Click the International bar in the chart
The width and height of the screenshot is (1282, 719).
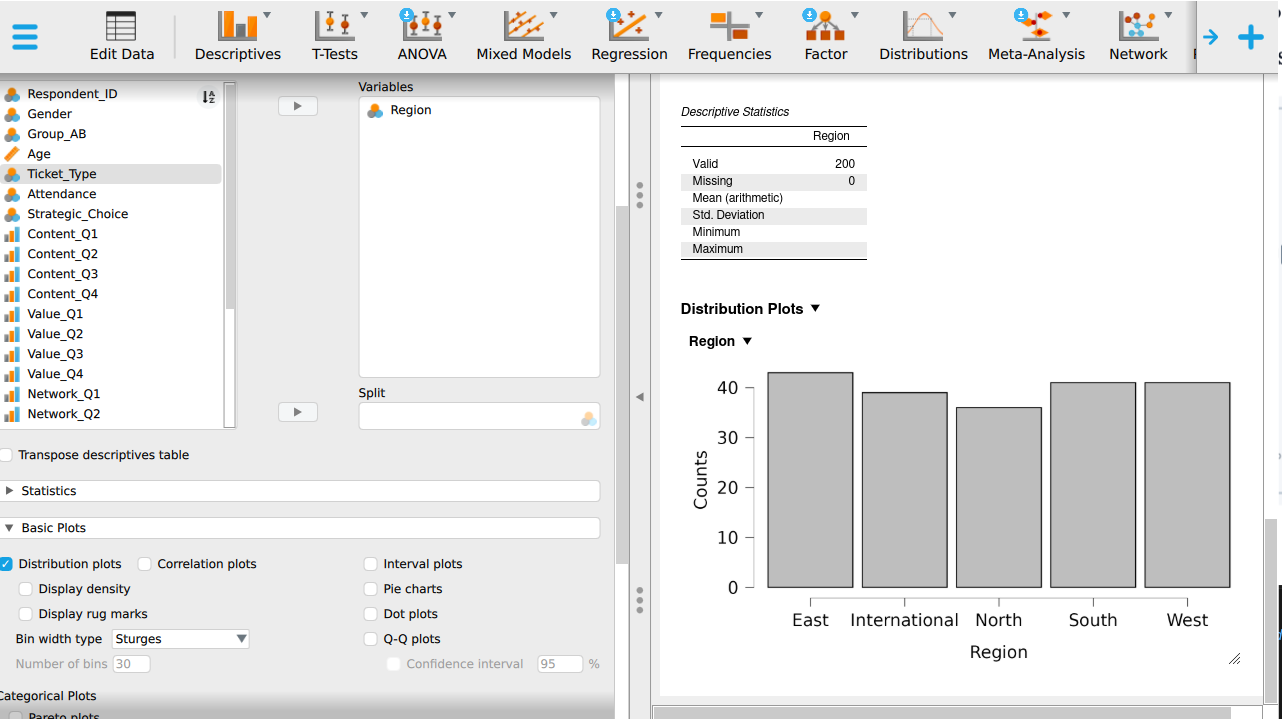[x=904, y=490]
